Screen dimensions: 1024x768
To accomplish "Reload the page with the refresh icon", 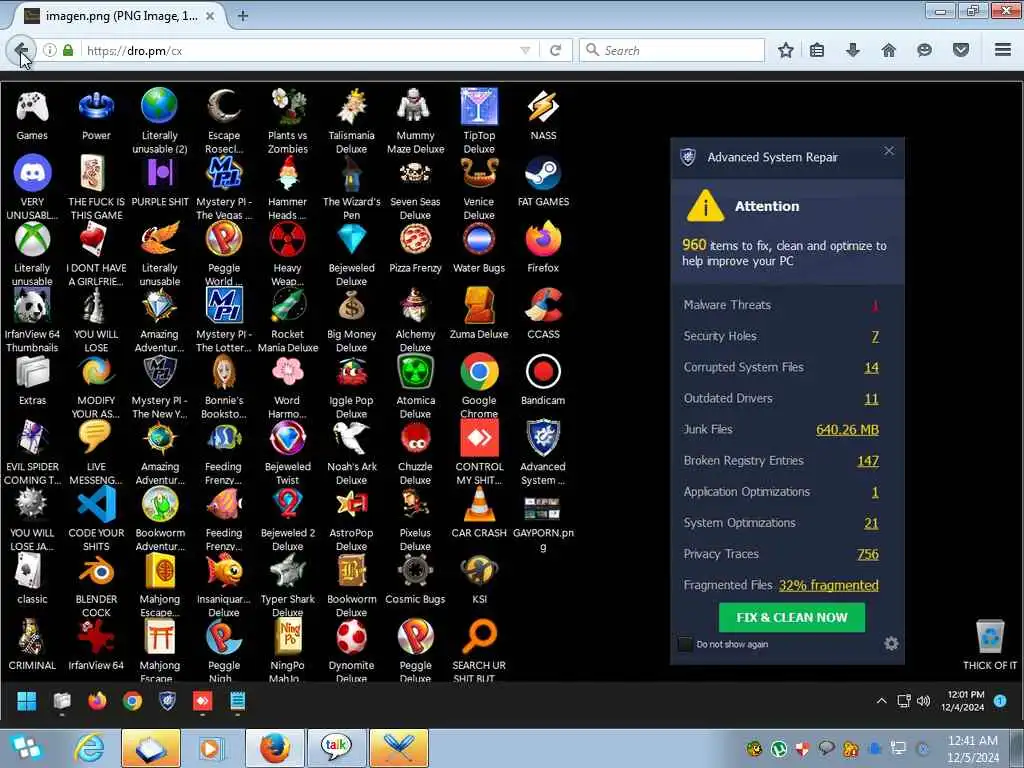I will (x=556, y=50).
